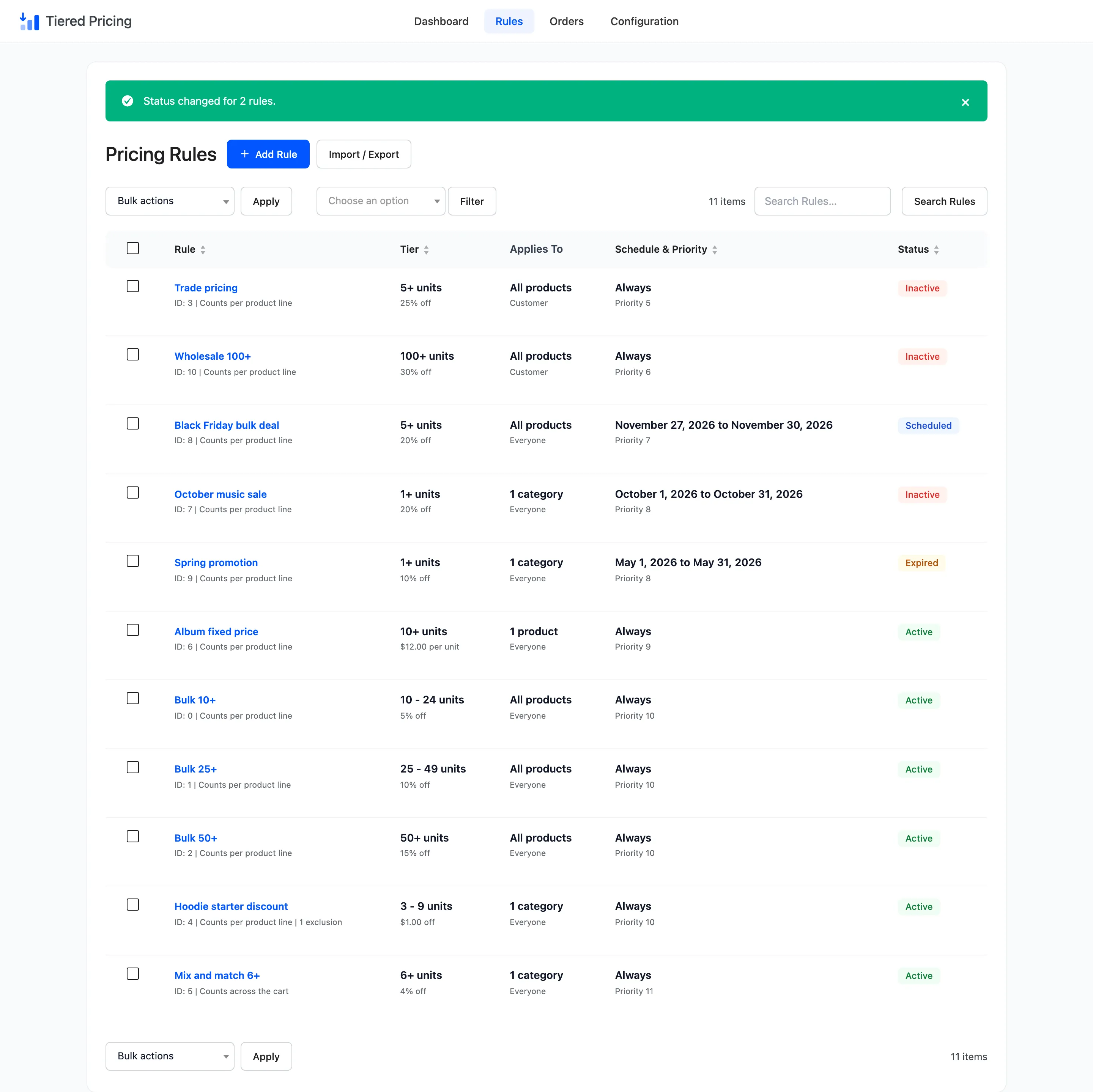Toggle the select-all rules checkbox
The image size is (1093, 1092).
click(x=133, y=248)
